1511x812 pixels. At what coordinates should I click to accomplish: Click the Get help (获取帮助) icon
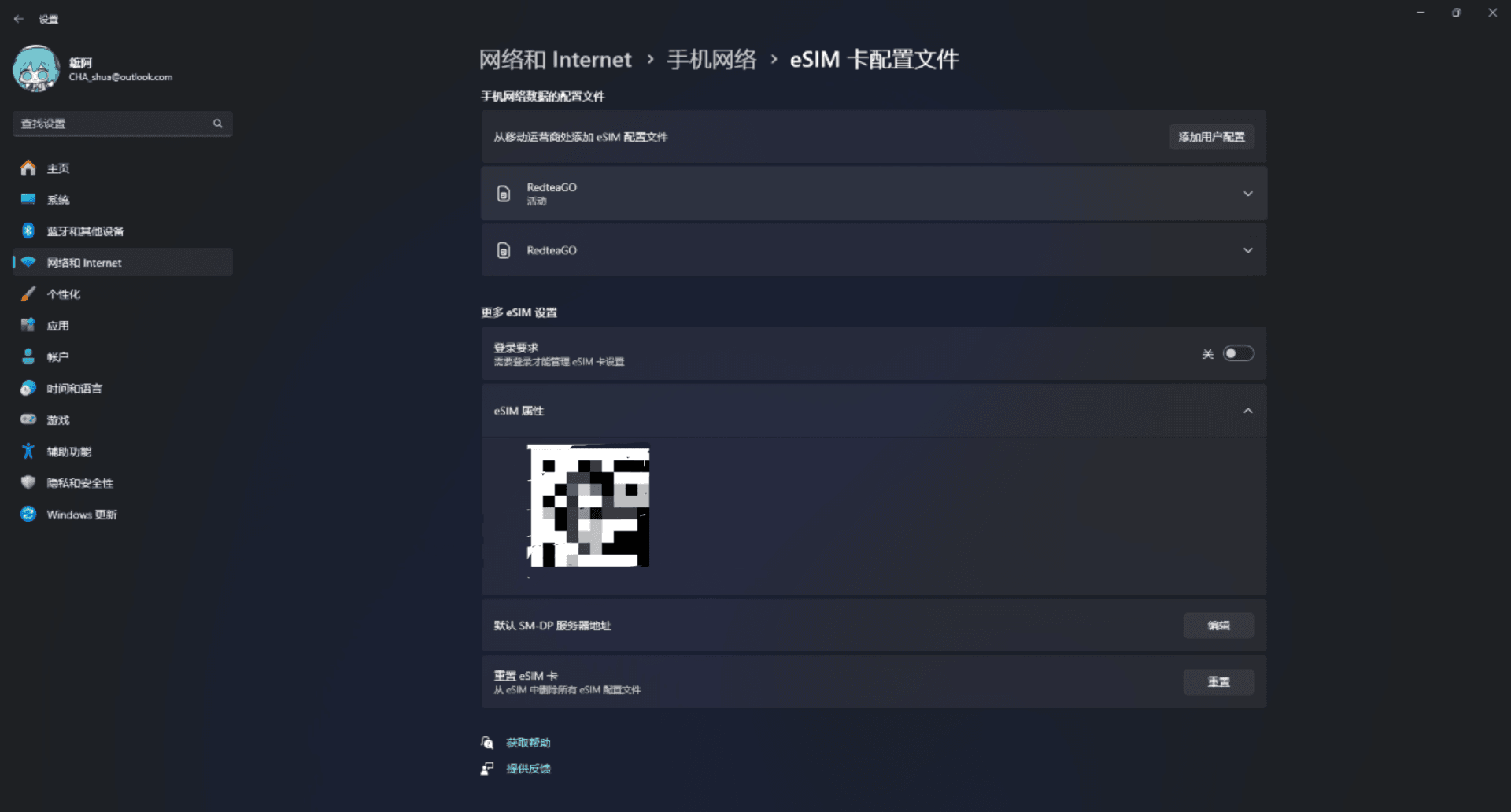pos(487,743)
